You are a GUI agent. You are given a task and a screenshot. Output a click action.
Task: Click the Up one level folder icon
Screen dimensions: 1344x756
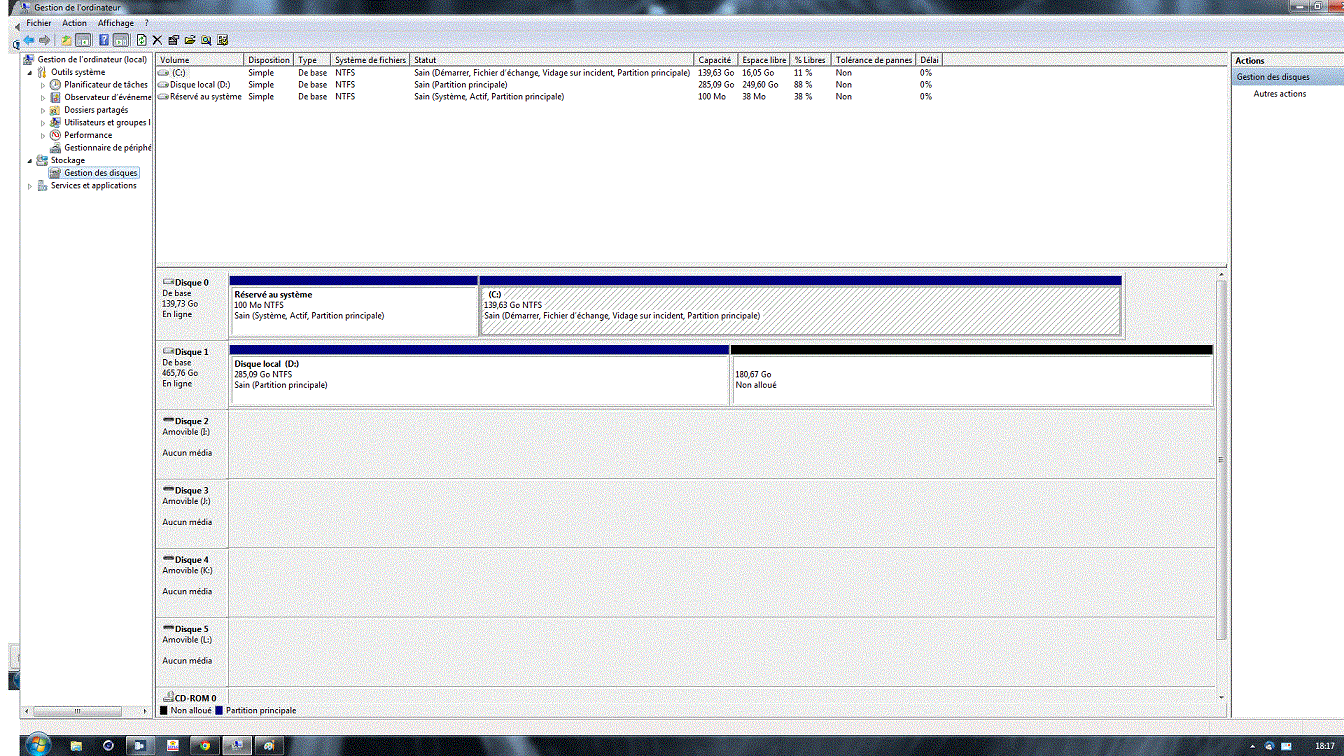pos(66,40)
